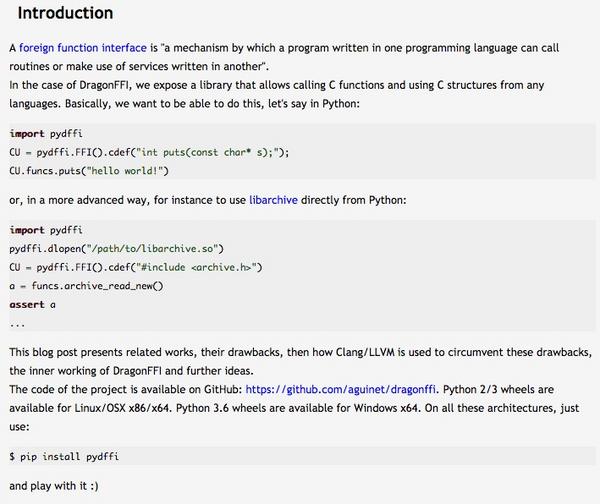Click the first 'import pydffi' code line

click(x=46, y=134)
